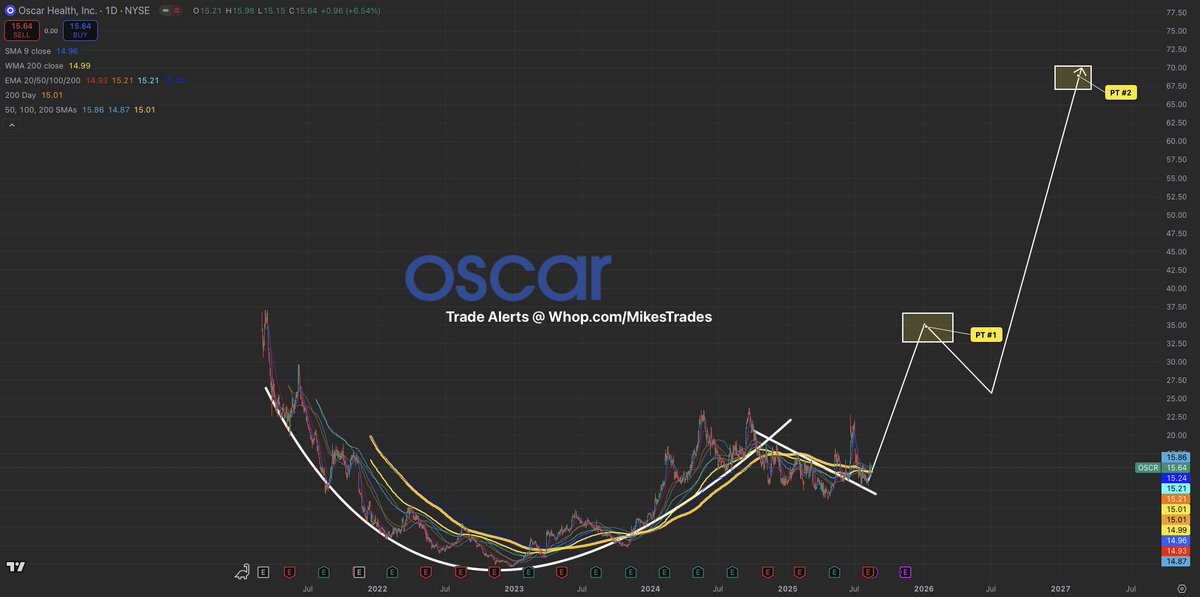Click the dinosaur first-bar icon on timeline
This screenshot has height=597, width=1200.
point(243,572)
